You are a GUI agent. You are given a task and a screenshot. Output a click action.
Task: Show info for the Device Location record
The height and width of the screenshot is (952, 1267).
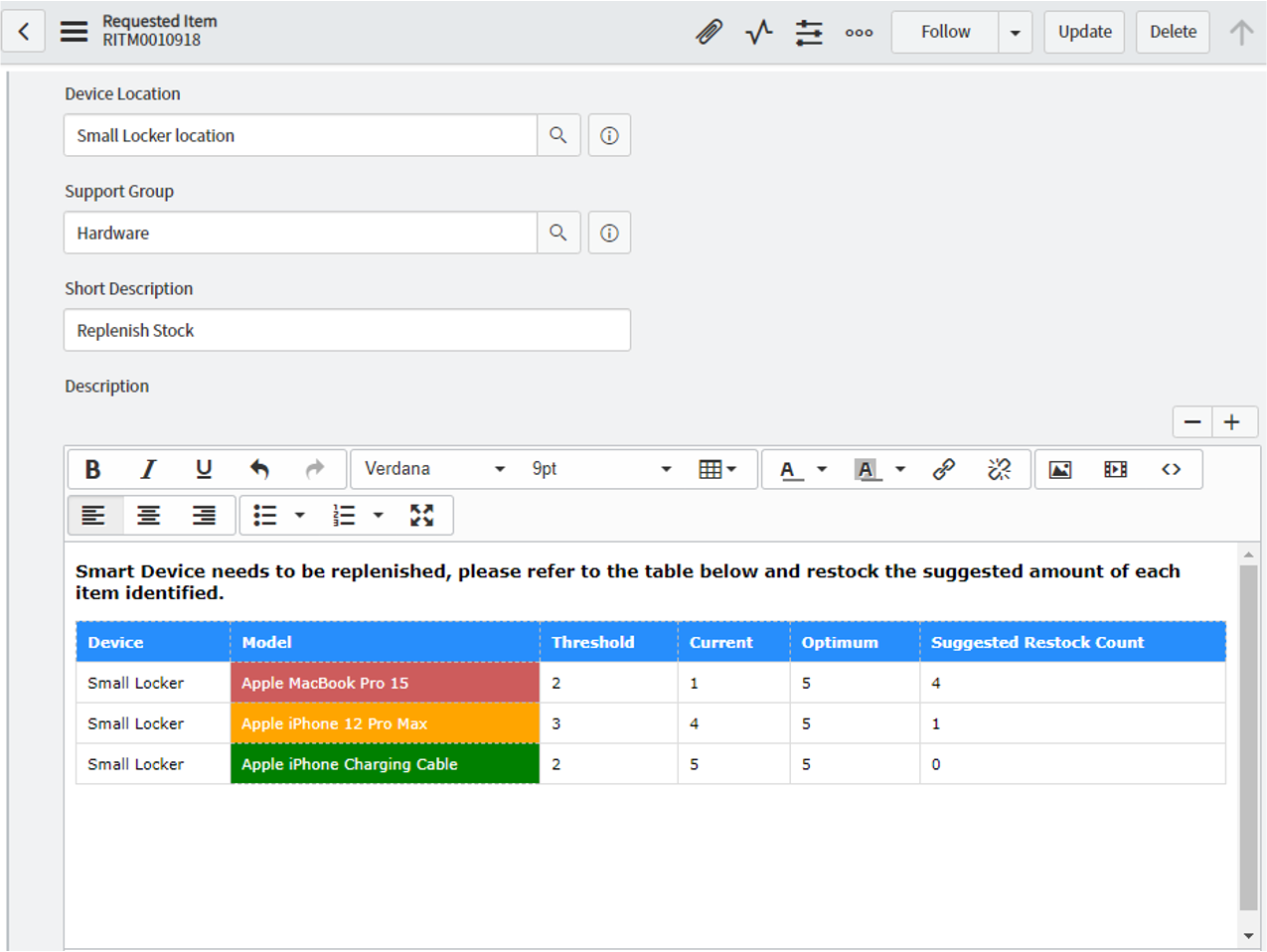609,135
